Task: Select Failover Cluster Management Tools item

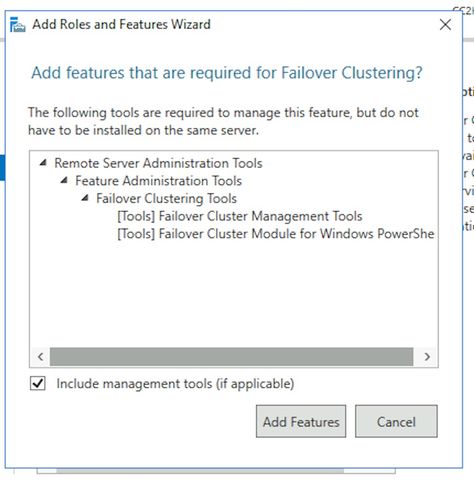Action: [x=240, y=216]
